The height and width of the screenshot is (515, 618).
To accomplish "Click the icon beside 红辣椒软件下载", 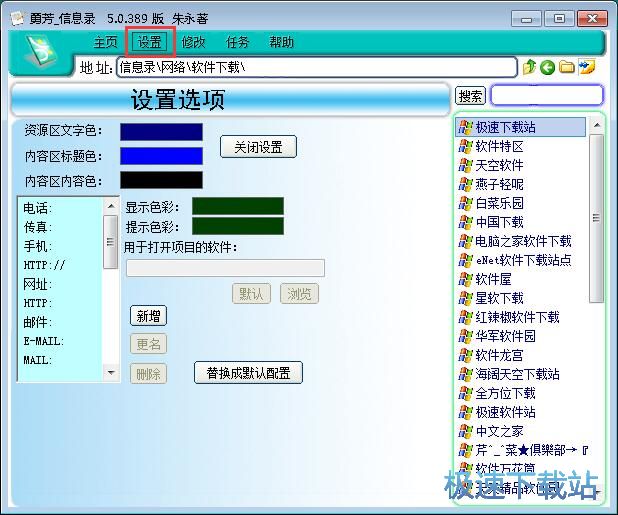I will coord(465,317).
